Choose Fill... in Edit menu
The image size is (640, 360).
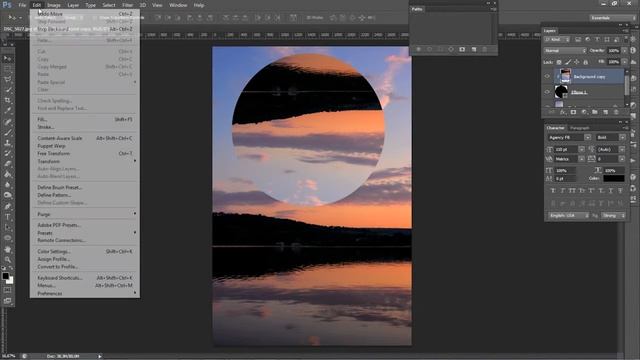84,119
